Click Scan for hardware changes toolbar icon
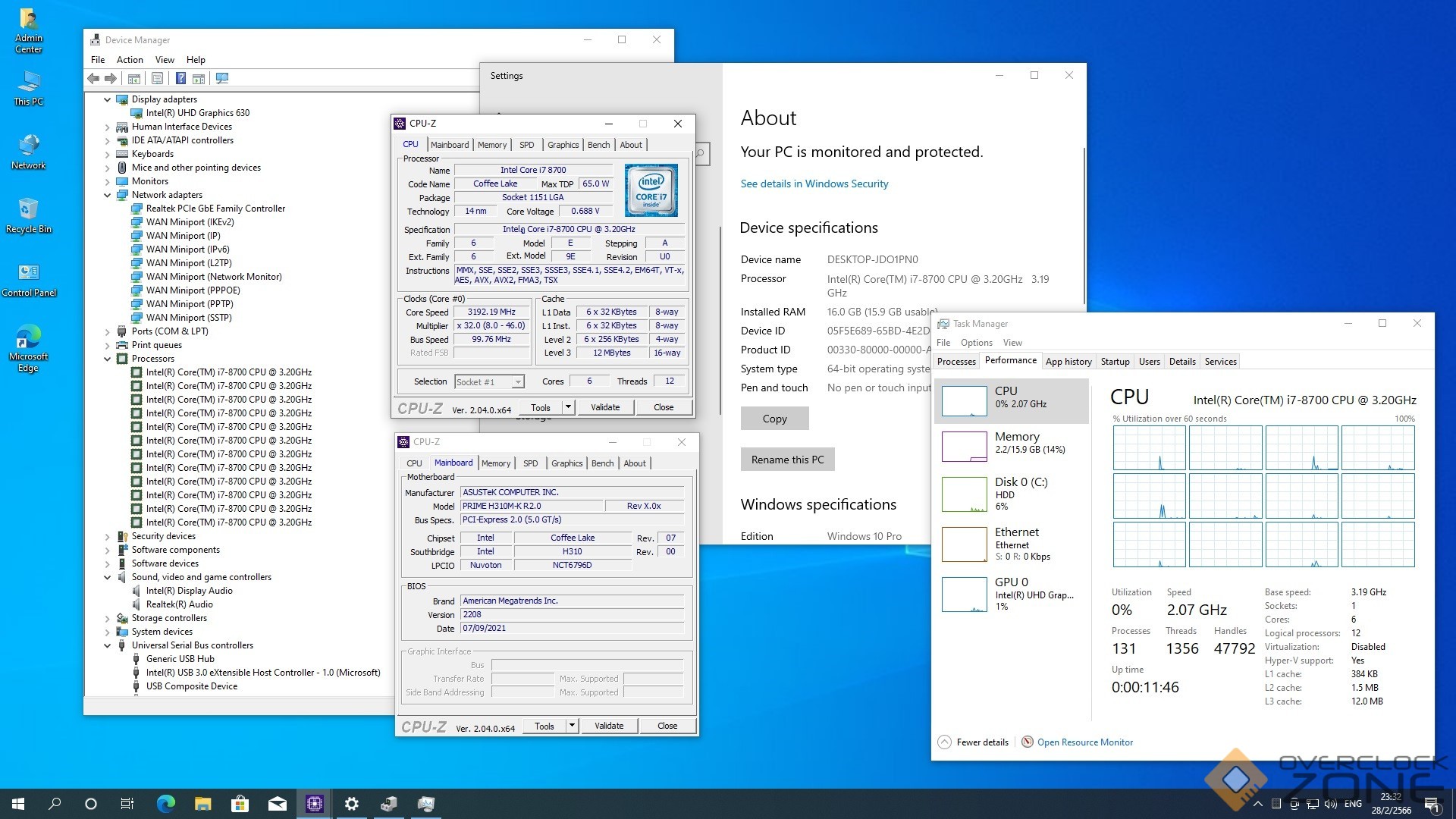The width and height of the screenshot is (1456, 819). [x=222, y=78]
